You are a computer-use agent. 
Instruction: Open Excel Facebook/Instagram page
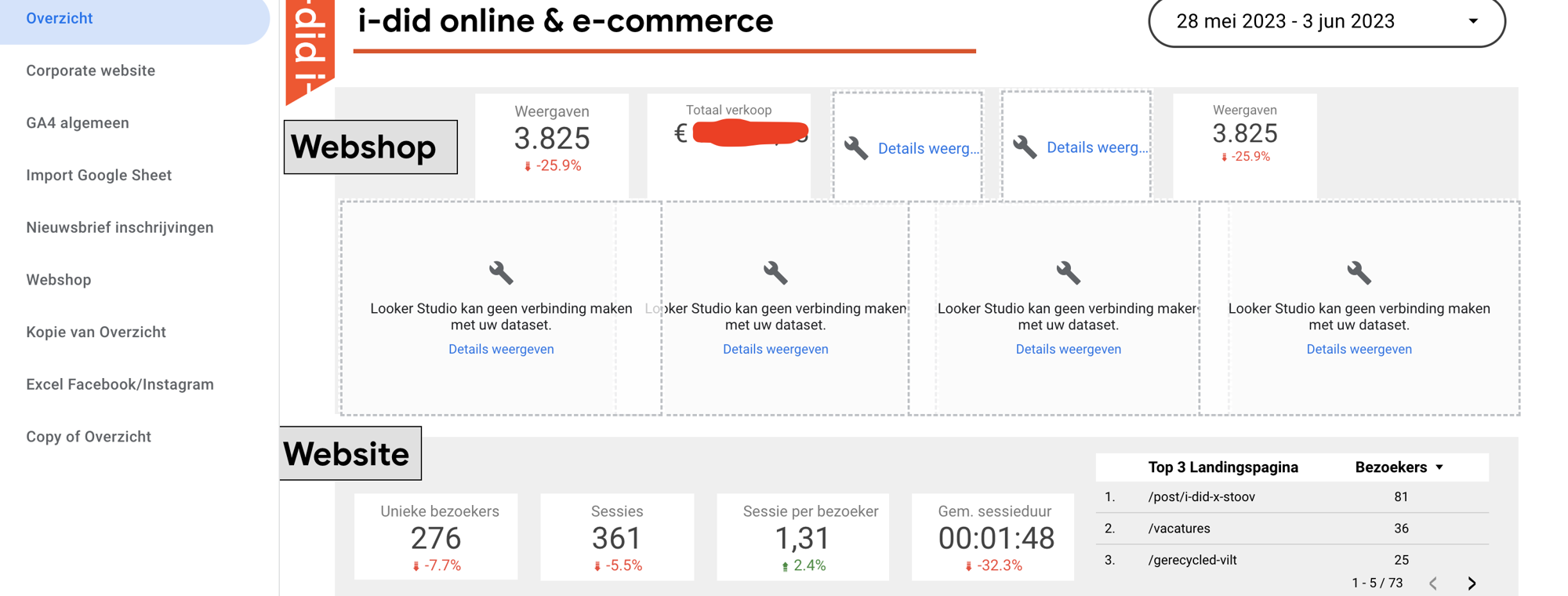120,384
